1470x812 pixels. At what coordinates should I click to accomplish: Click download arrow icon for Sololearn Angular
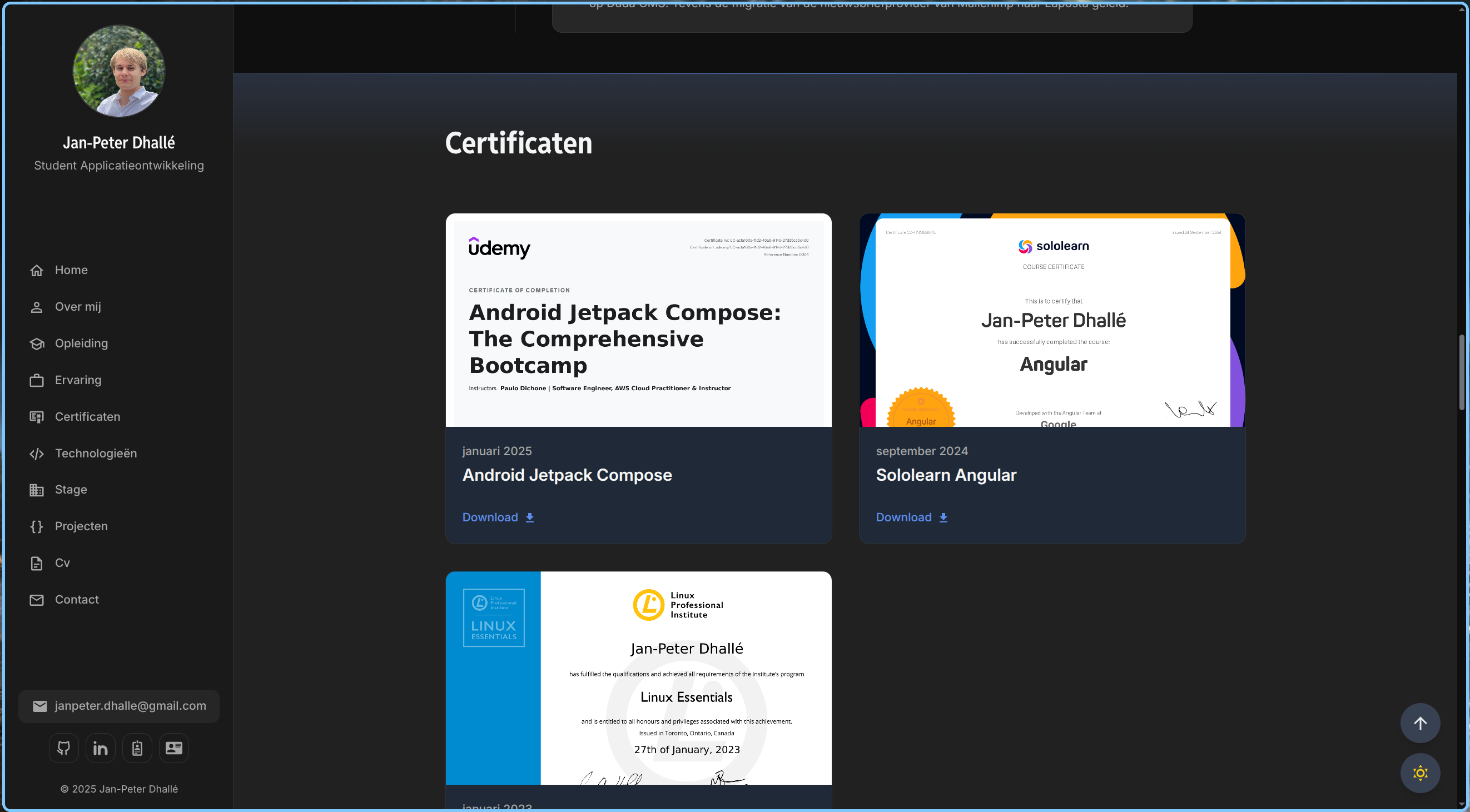click(943, 517)
